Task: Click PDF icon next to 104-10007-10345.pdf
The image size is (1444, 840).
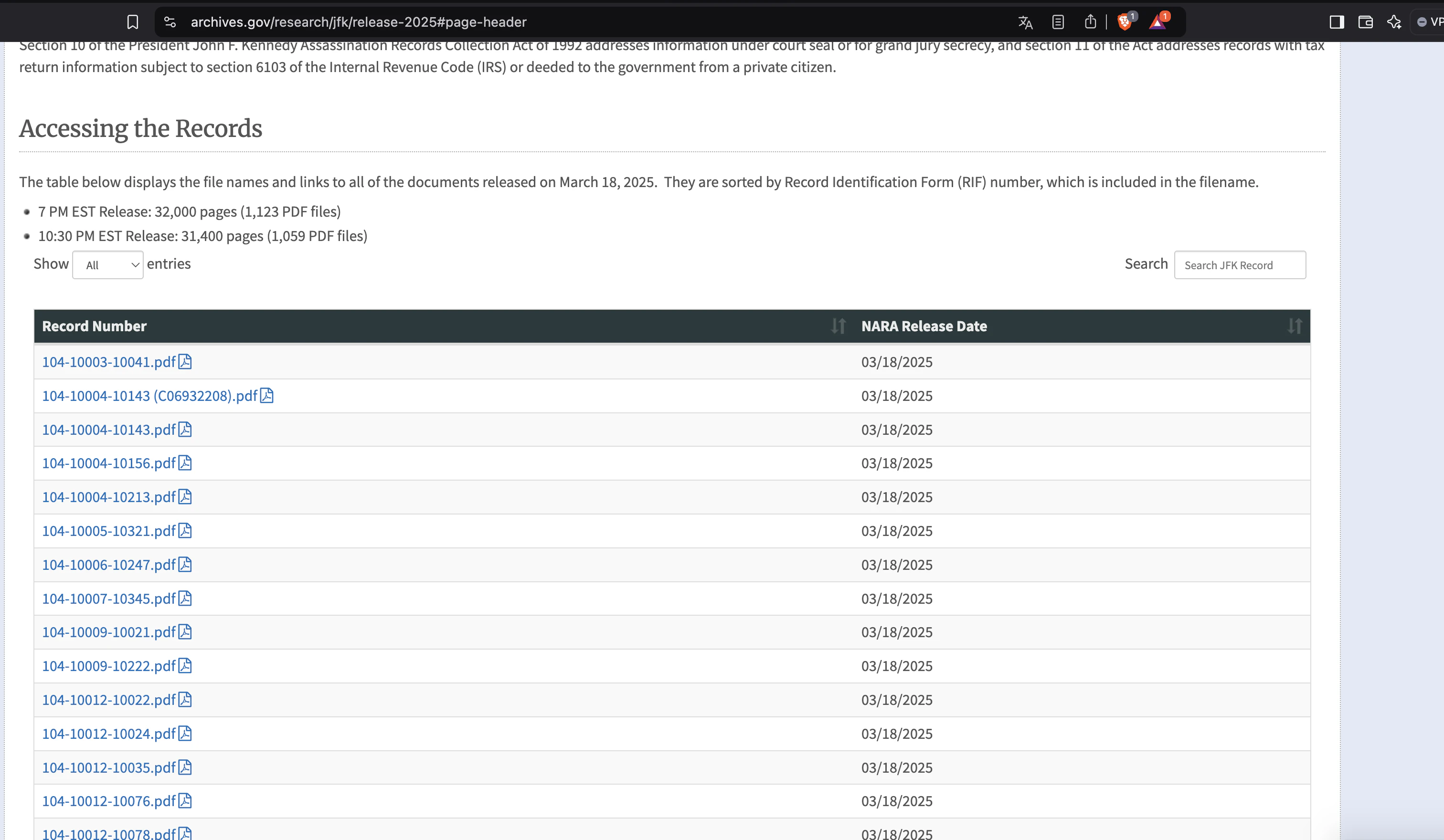Action: (184, 598)
